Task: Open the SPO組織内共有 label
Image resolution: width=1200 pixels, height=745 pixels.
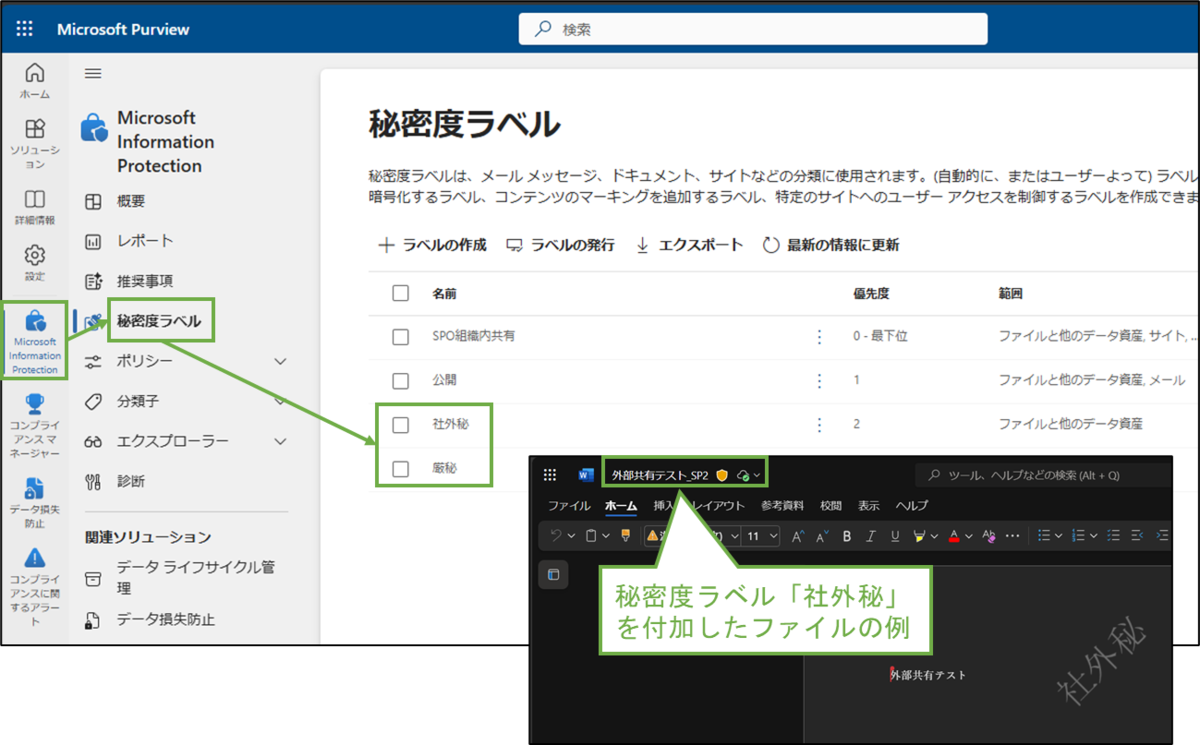Action: click(474, 337)
